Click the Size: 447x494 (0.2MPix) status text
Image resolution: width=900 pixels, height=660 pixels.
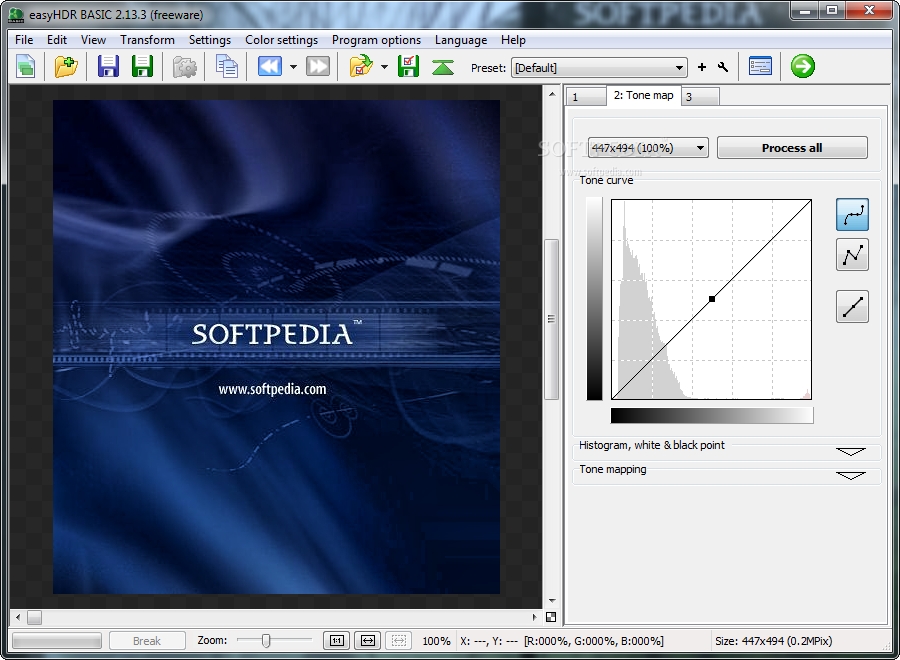[x=773, y=640]
